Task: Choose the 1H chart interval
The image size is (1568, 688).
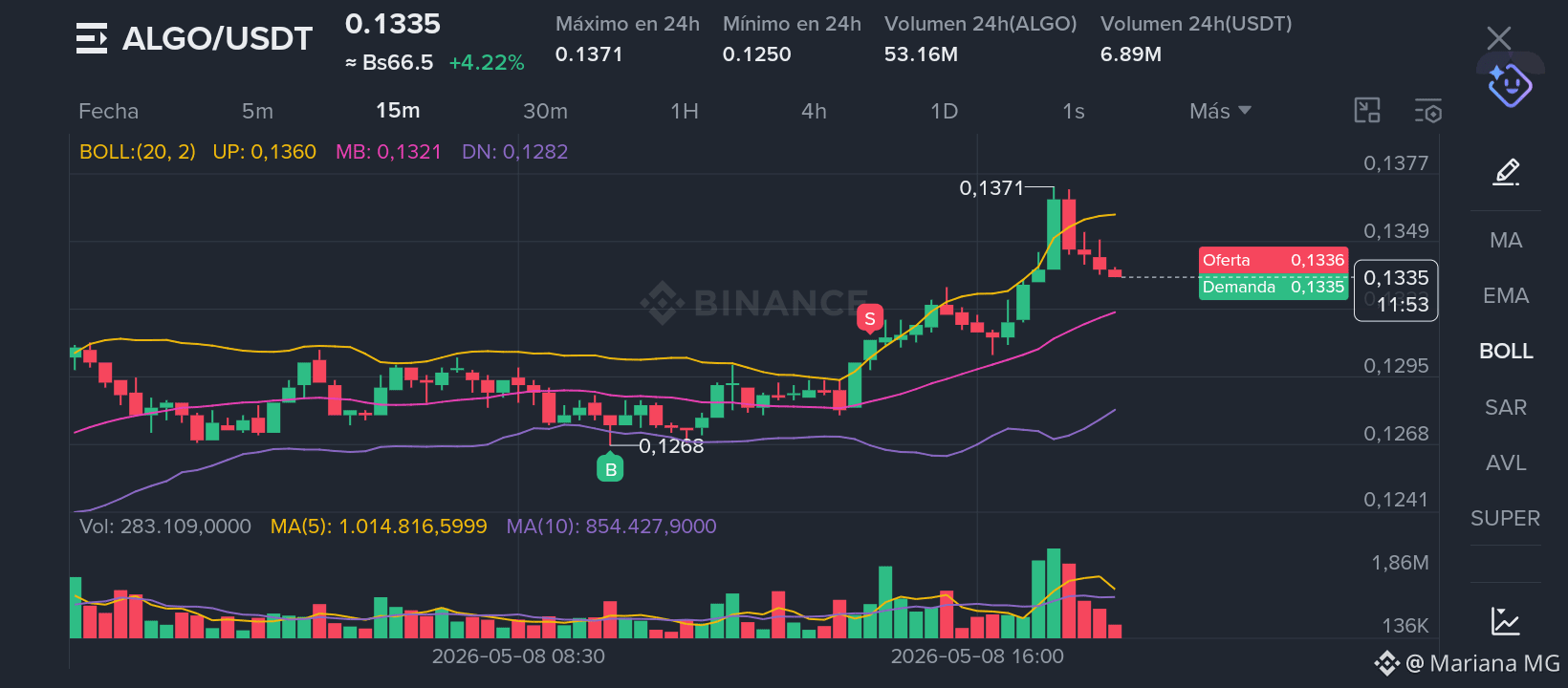Action: [x=685, y=111]
